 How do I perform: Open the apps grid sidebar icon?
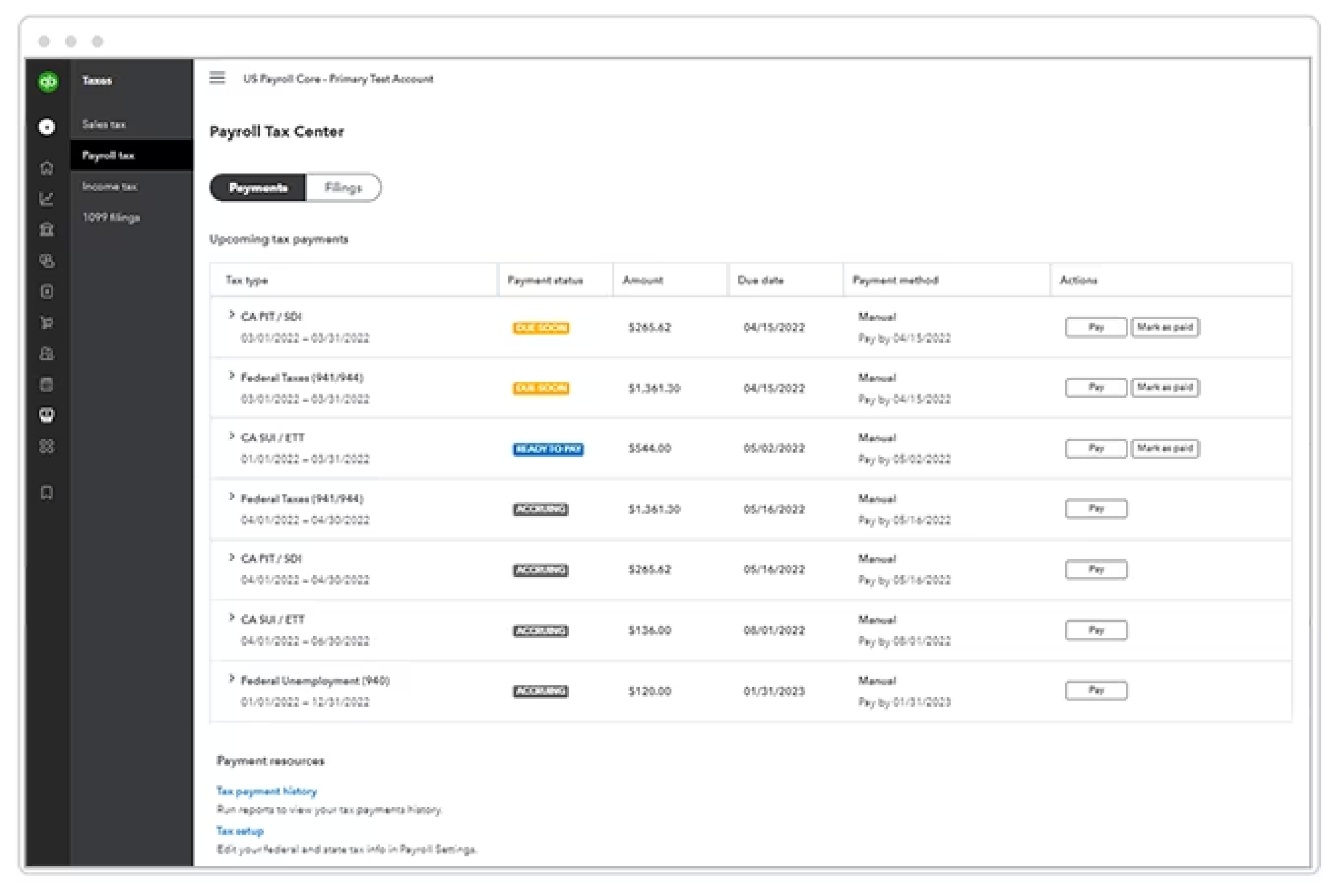[x=47, y=446]
